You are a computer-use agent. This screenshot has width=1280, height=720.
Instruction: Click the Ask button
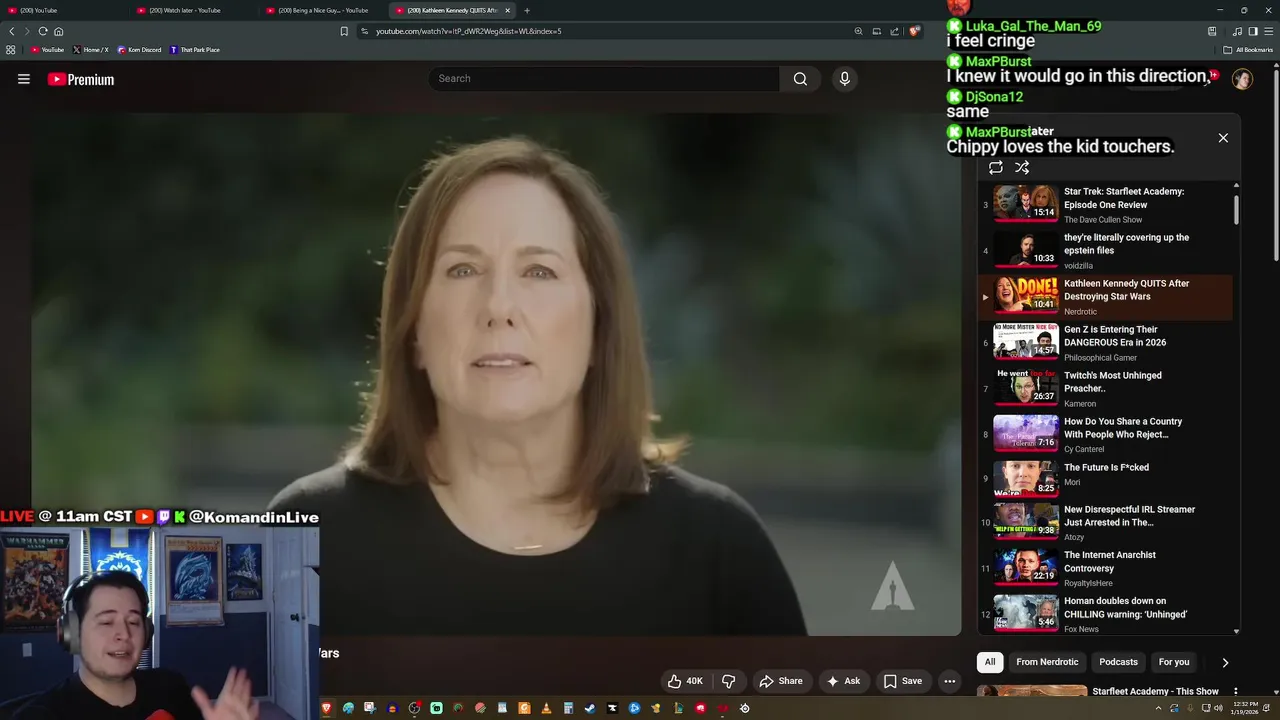point(842,681)
